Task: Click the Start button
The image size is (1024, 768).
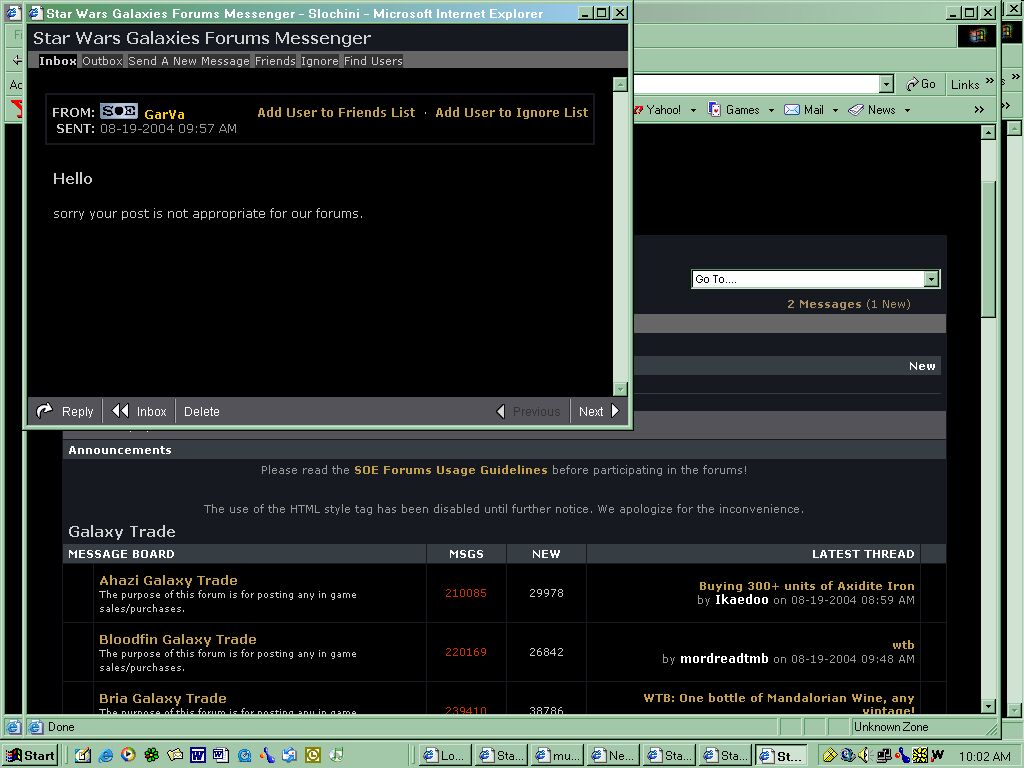Action: click(30, 756)
